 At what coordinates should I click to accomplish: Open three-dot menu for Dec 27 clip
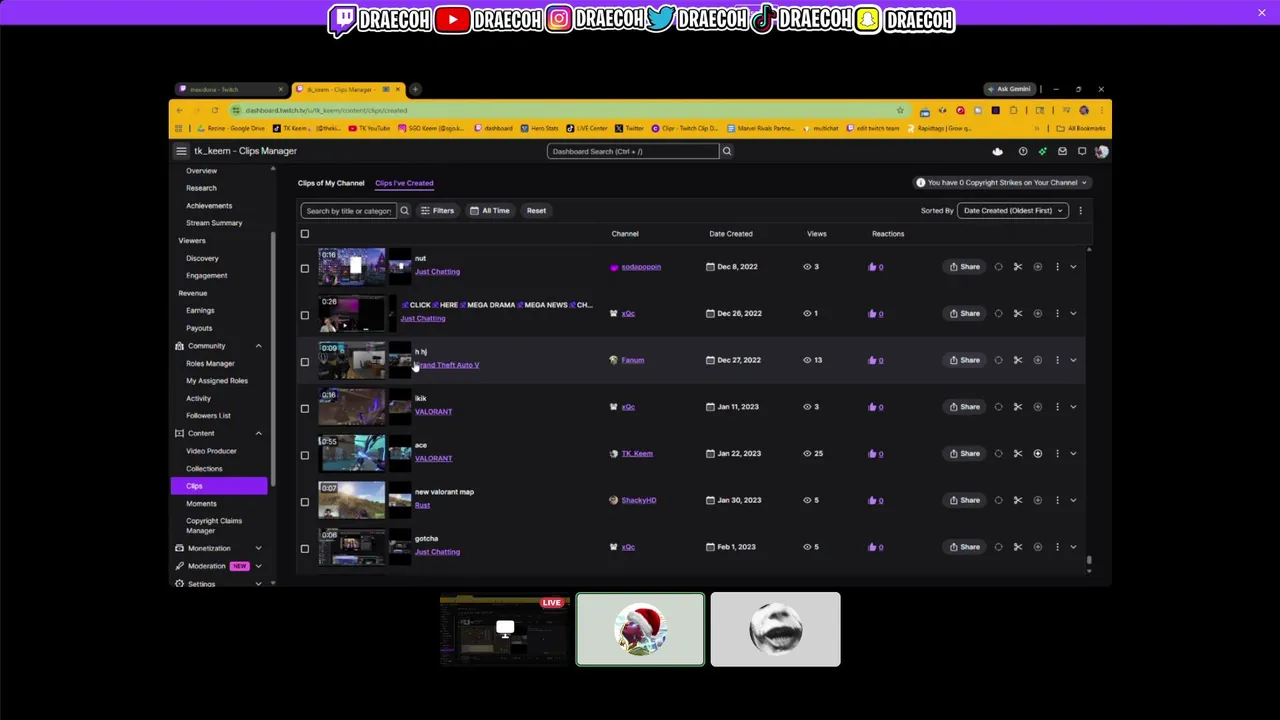(x=1057, y=360)
